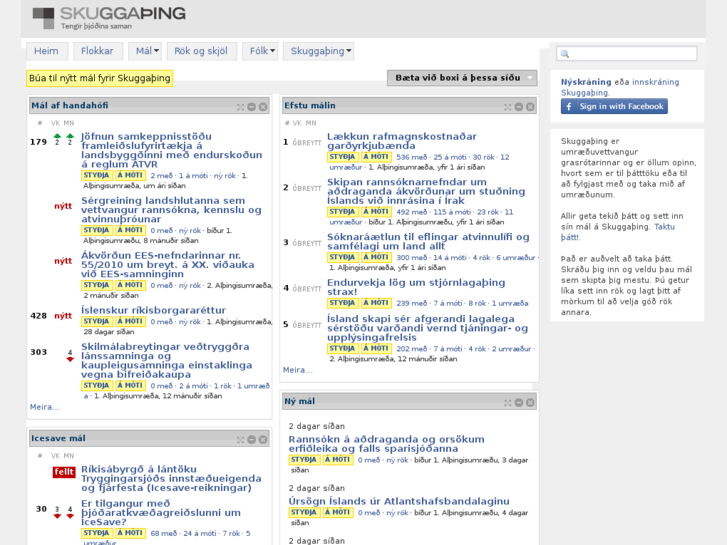Minimize the 'Ný mál' box
Image resolution: width=727 pixels, height=545 pixels.
pos(519,403)
